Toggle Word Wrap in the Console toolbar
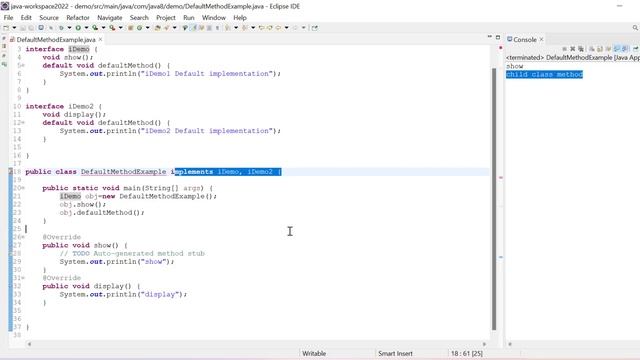This screenshot has width=640, height=360. pyautogui.click(x=608, y=49)
